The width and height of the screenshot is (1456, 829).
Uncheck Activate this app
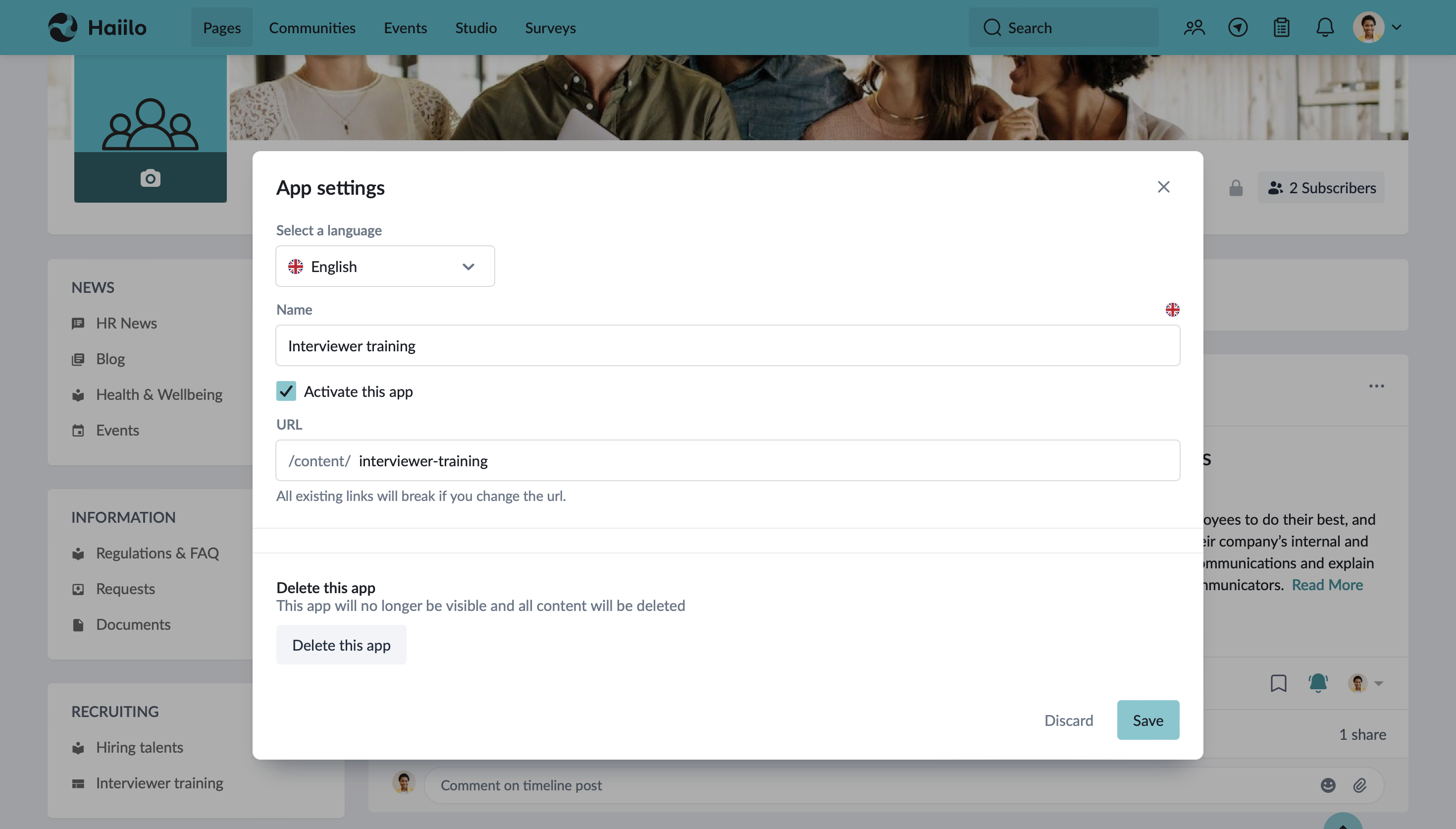(x=286, y=390)
